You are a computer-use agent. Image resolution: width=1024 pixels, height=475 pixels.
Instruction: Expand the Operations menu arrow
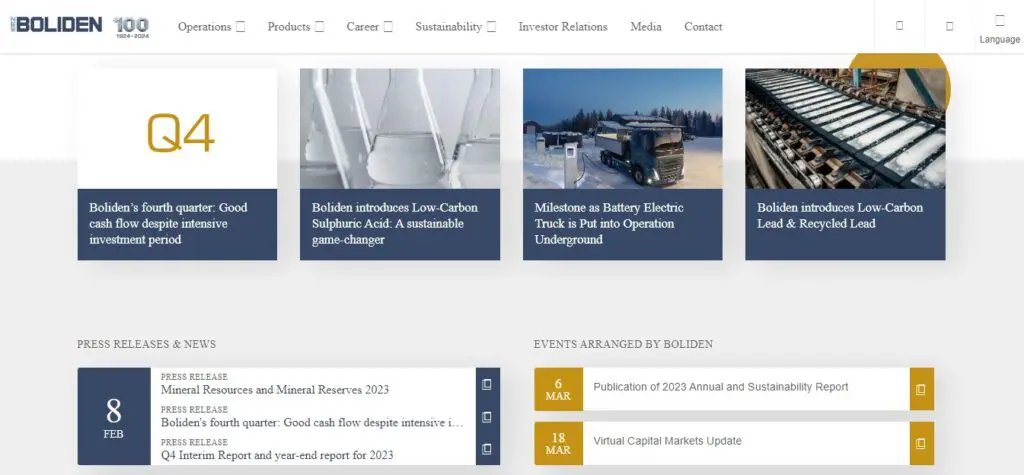click(240, 27)
